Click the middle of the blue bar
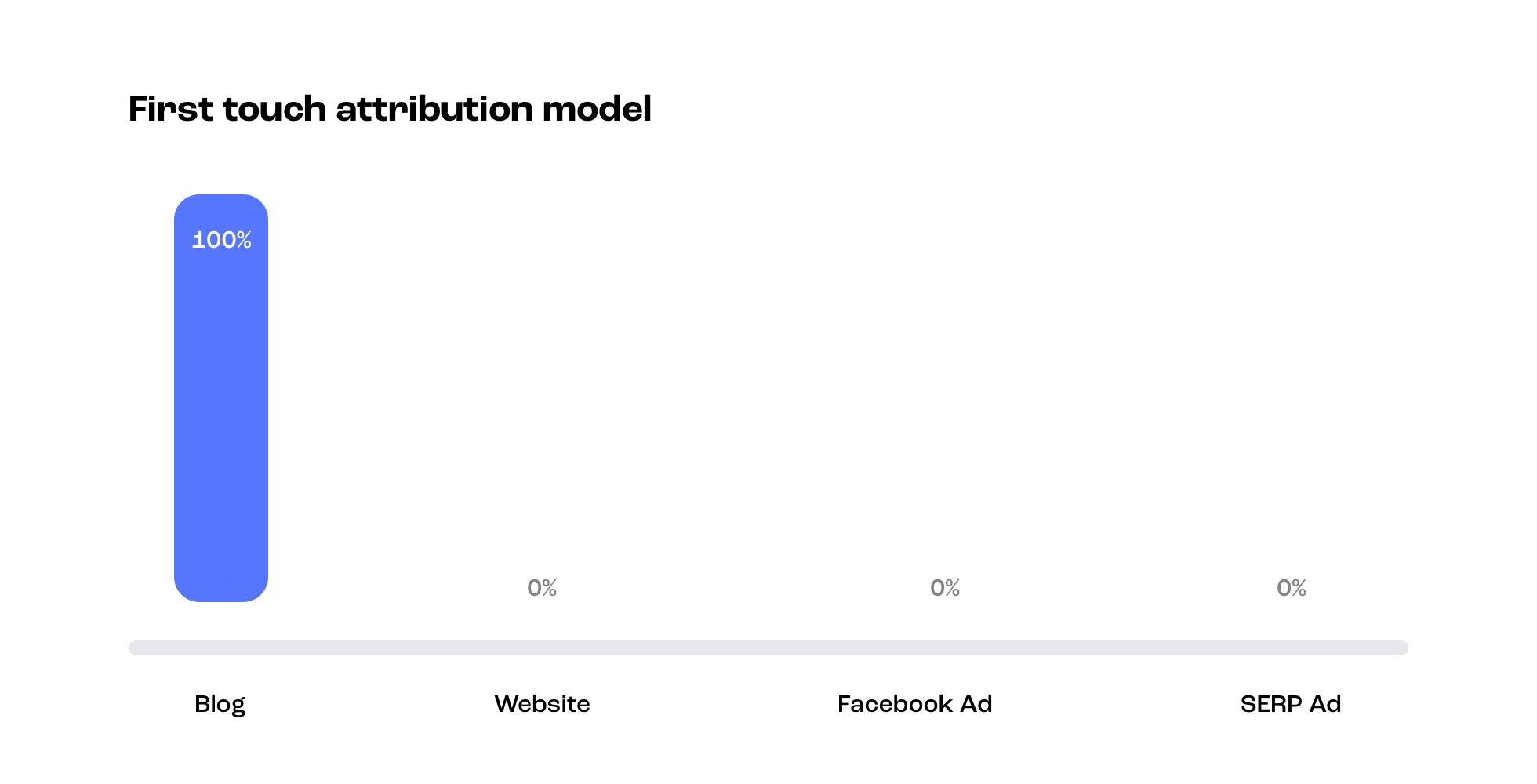 221,398
